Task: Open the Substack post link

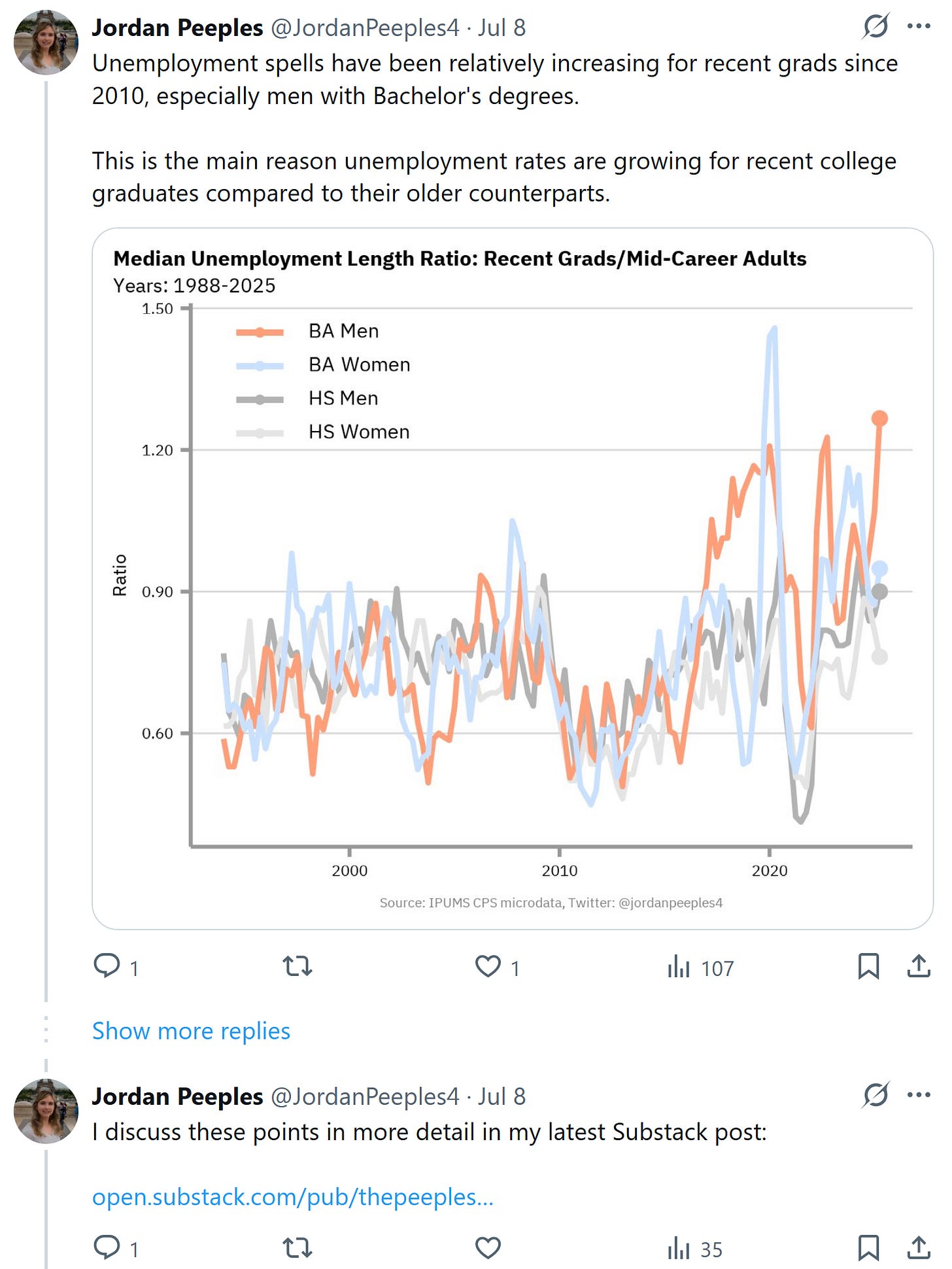Action: click(292, 1196)
